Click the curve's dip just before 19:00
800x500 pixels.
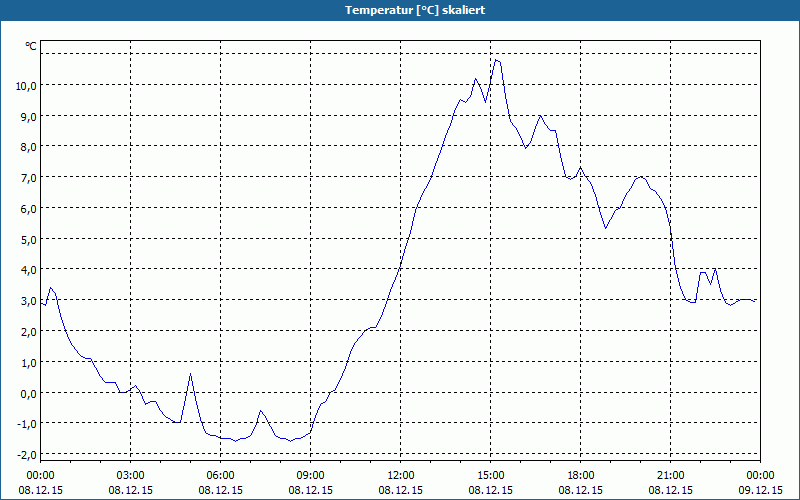606,228
